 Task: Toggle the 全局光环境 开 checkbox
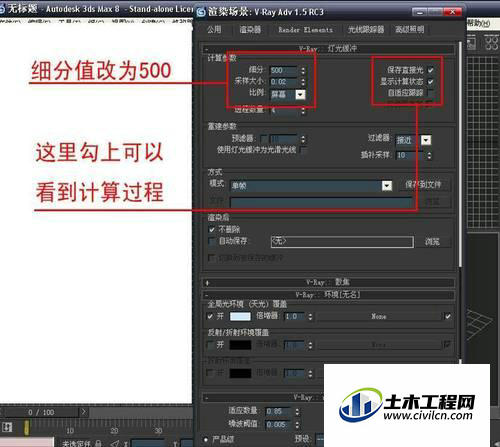point(210,316)
